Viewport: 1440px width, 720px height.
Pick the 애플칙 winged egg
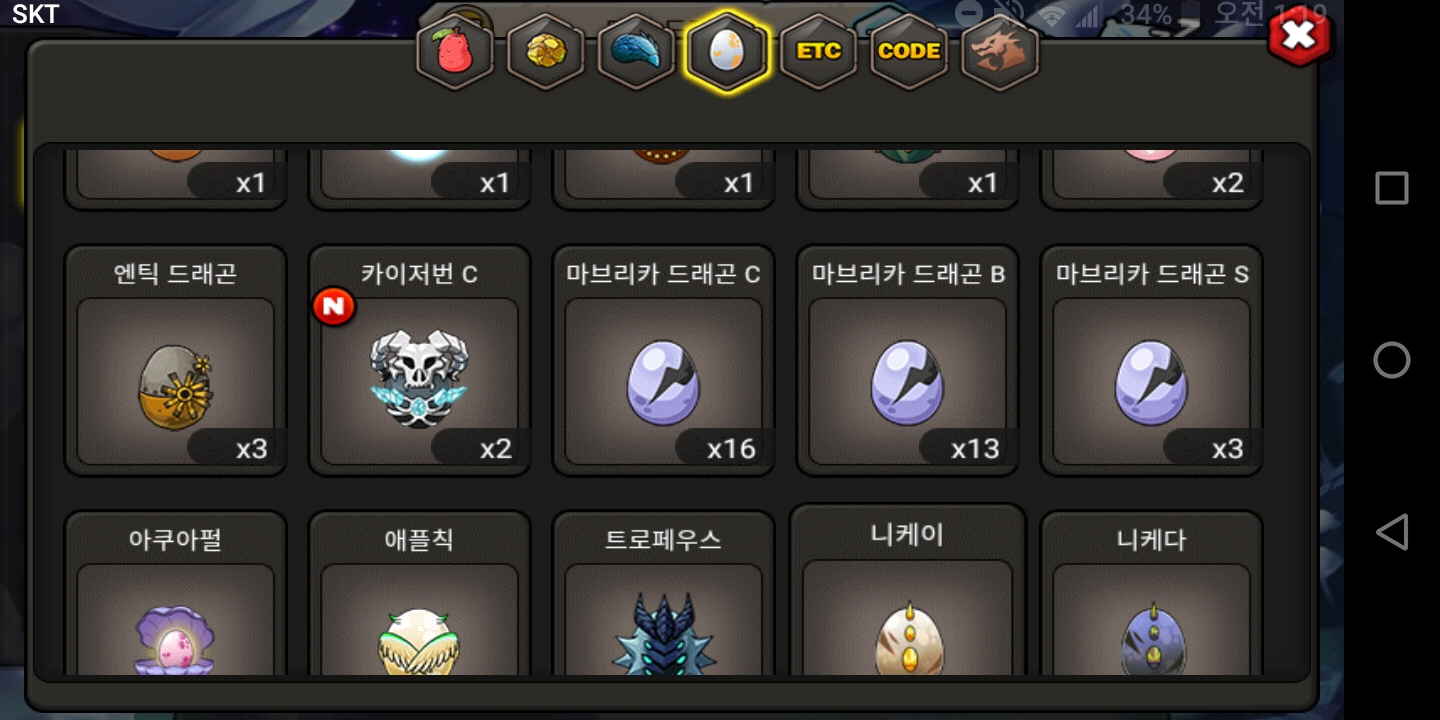[420, 594]
